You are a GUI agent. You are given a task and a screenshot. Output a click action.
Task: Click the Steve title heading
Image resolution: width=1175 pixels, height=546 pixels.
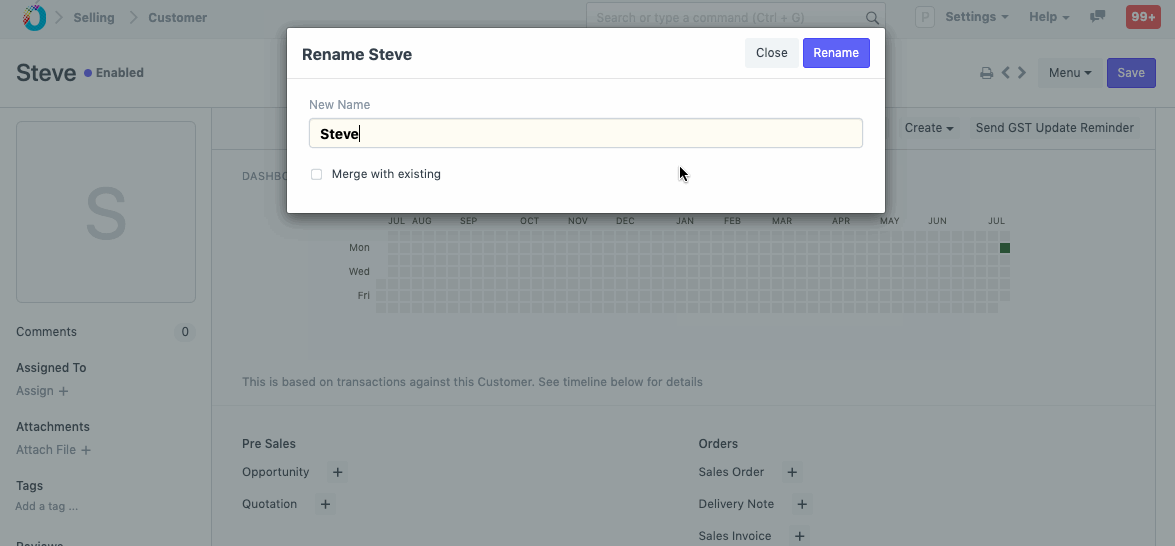tap(46, 73)
